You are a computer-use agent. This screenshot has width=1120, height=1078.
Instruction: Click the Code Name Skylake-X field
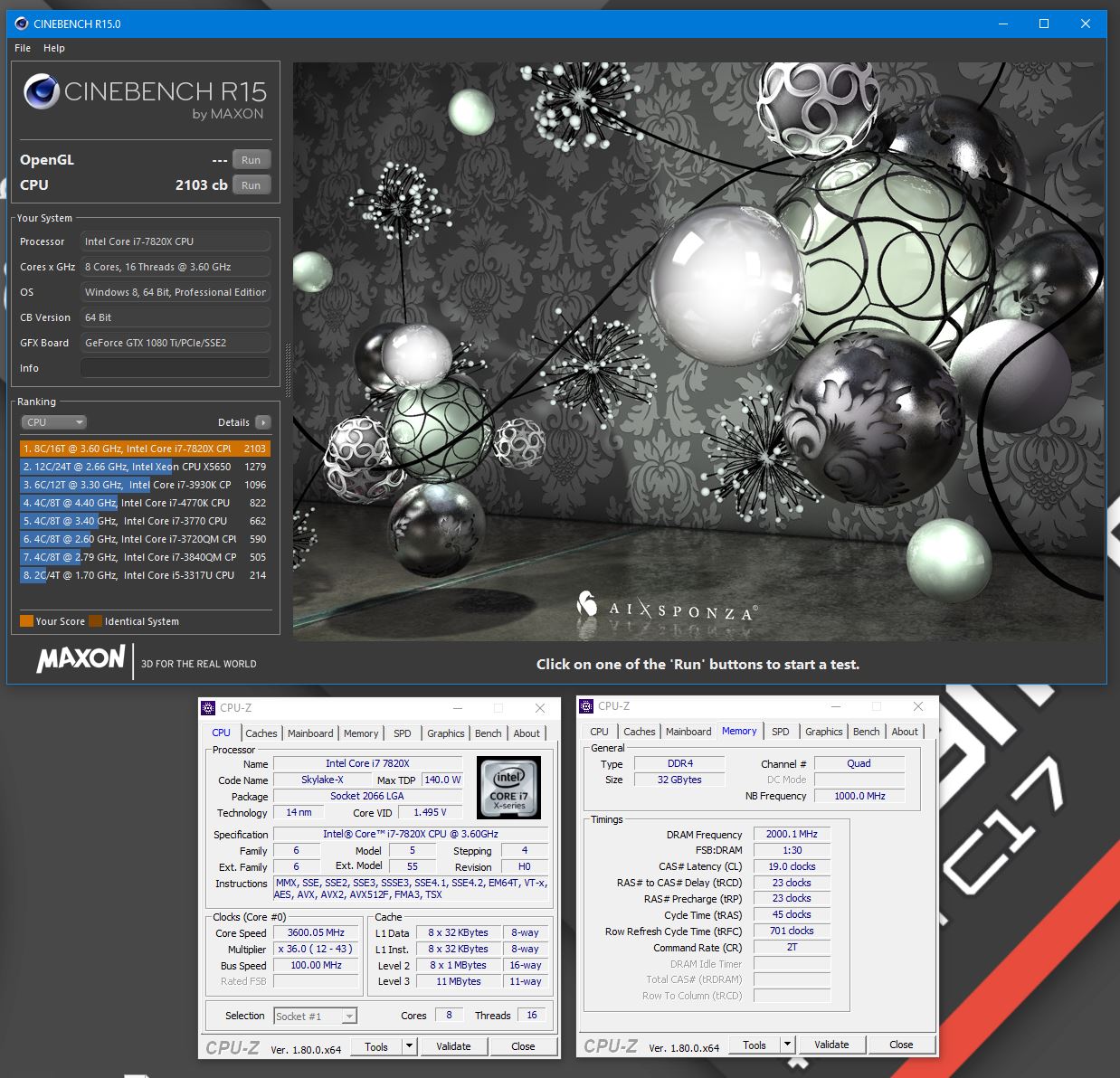coord(322,780)
